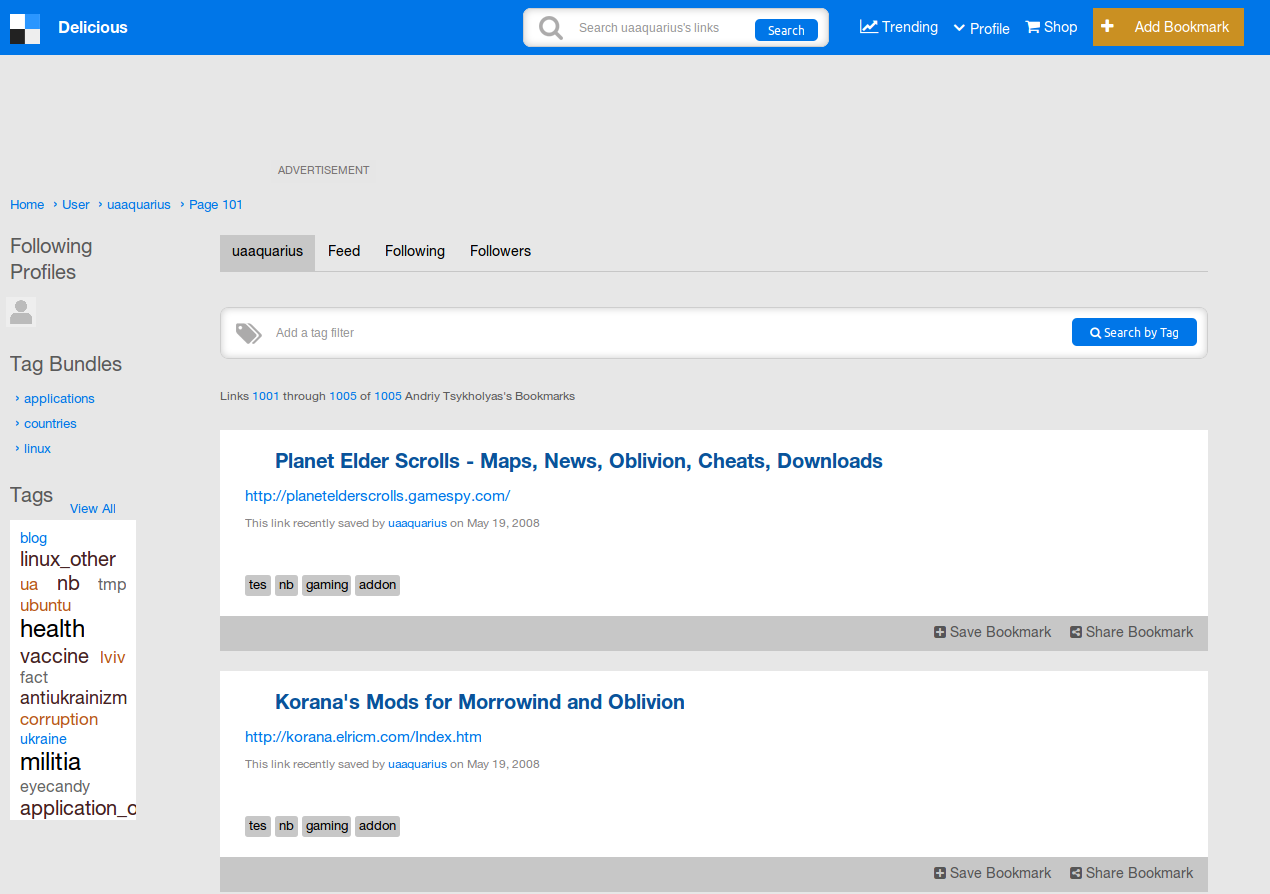Click the Search by Tag button
Viewport: 1270px width, 894px height.
[x=1134, y=333]
